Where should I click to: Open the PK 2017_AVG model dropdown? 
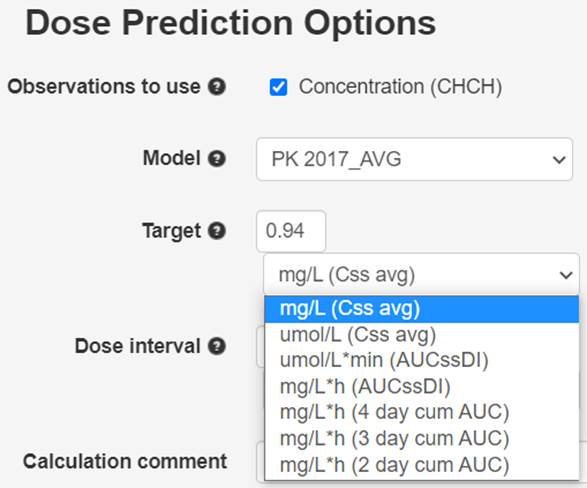[x=414, y=159]
